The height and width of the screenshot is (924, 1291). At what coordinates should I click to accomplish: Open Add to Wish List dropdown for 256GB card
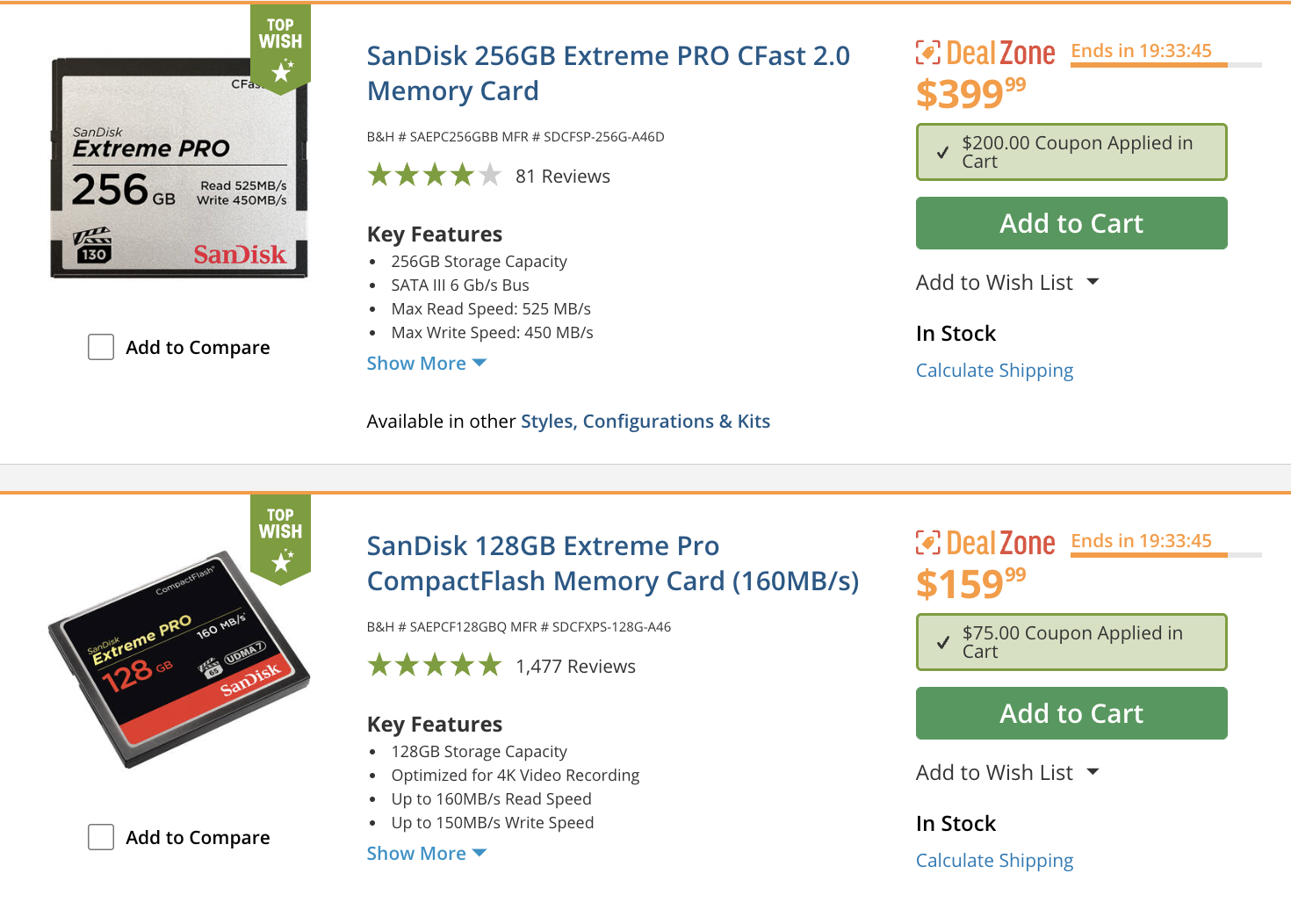pos(1006,283)
